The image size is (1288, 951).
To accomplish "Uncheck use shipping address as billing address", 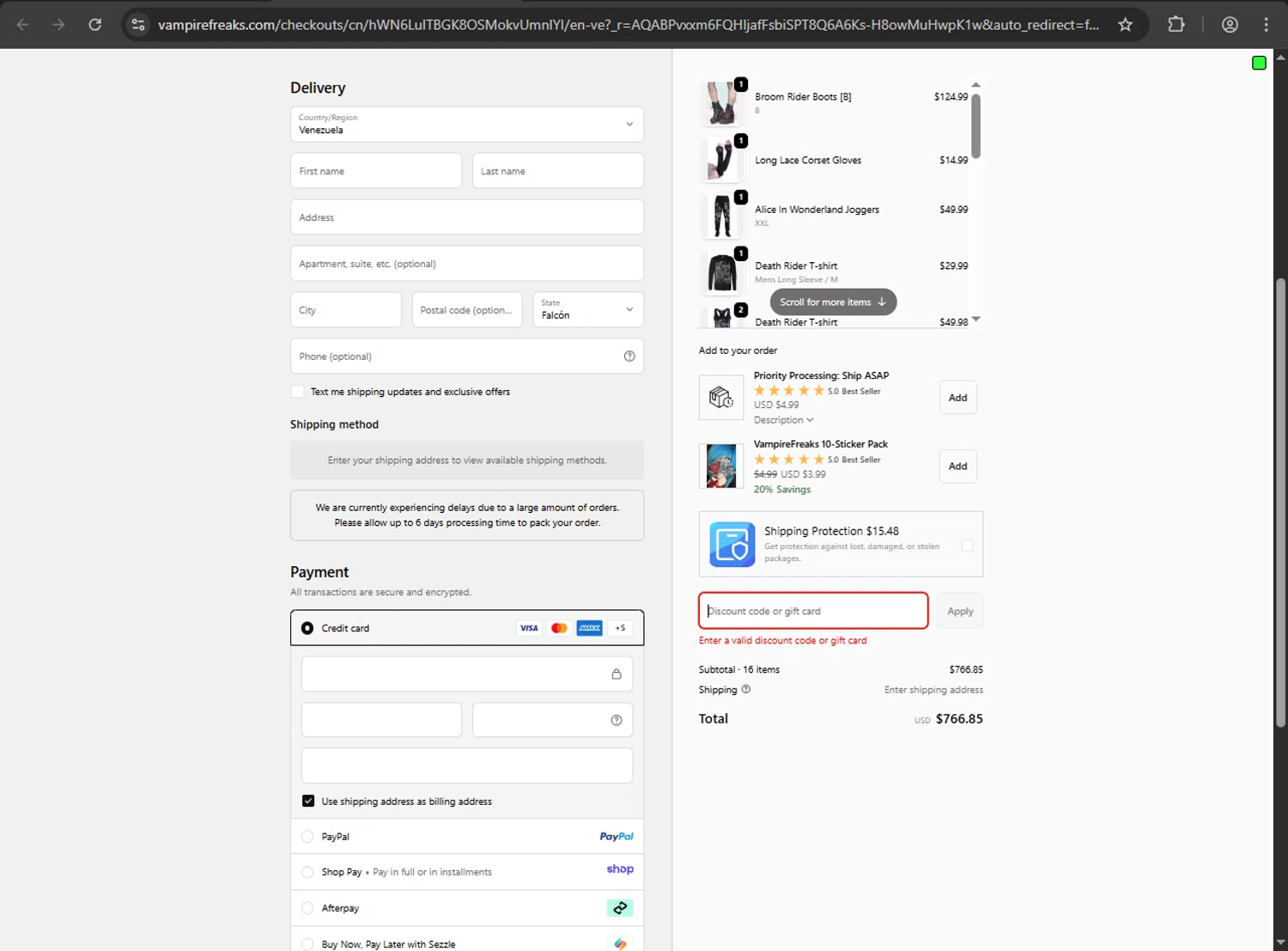I will coord(308,801).
